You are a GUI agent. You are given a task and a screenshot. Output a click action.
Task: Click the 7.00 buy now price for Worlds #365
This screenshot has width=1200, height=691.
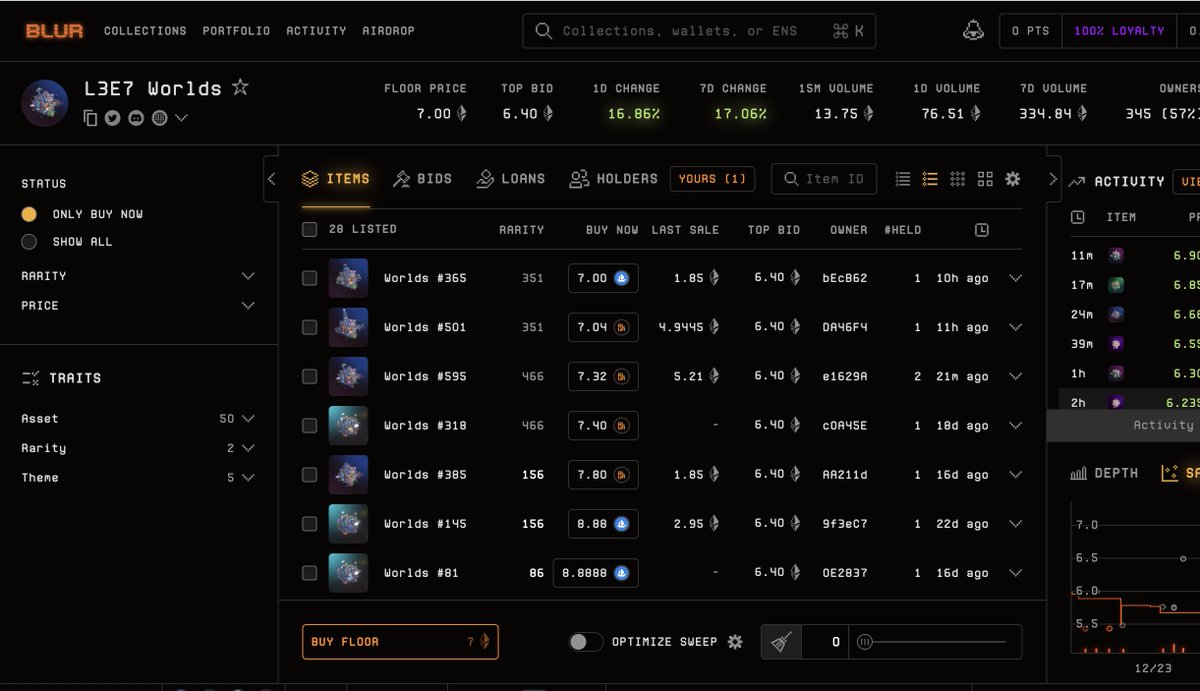[603, 278]
